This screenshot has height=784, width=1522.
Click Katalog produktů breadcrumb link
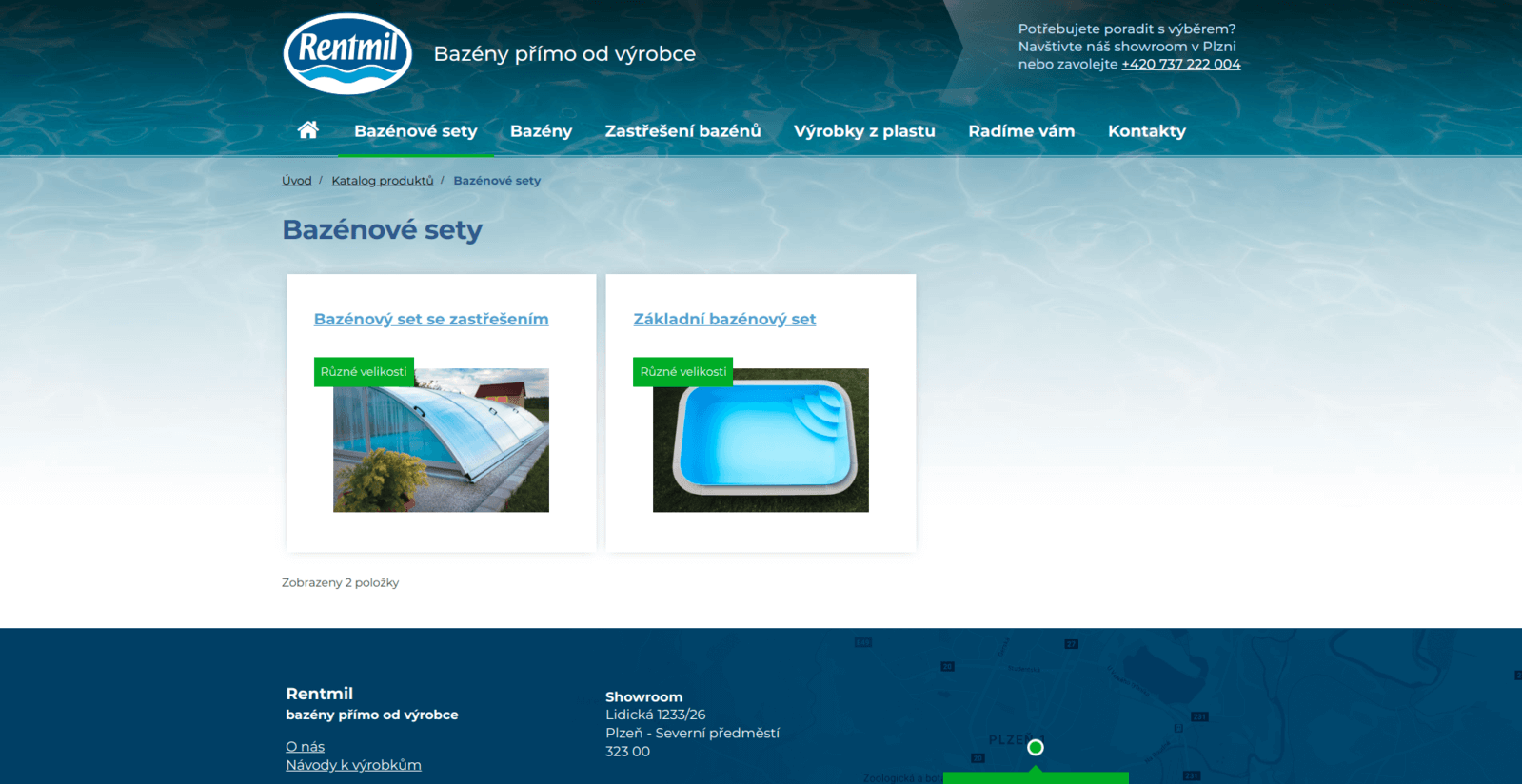pyautogui.click(x=382, y=181)
